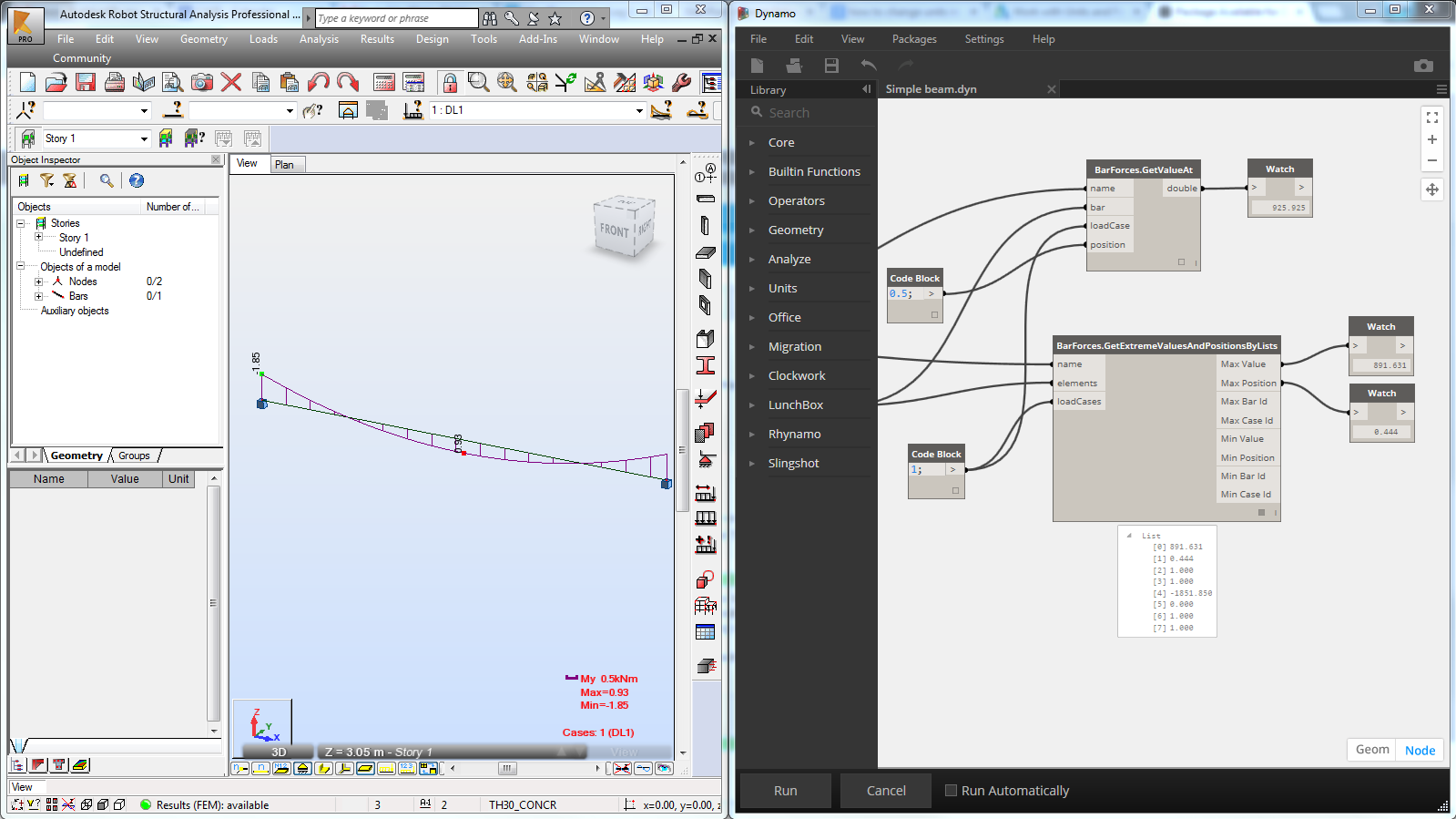
Task: Click the story icon beside Story 1 combo
Action: point(28,138)
